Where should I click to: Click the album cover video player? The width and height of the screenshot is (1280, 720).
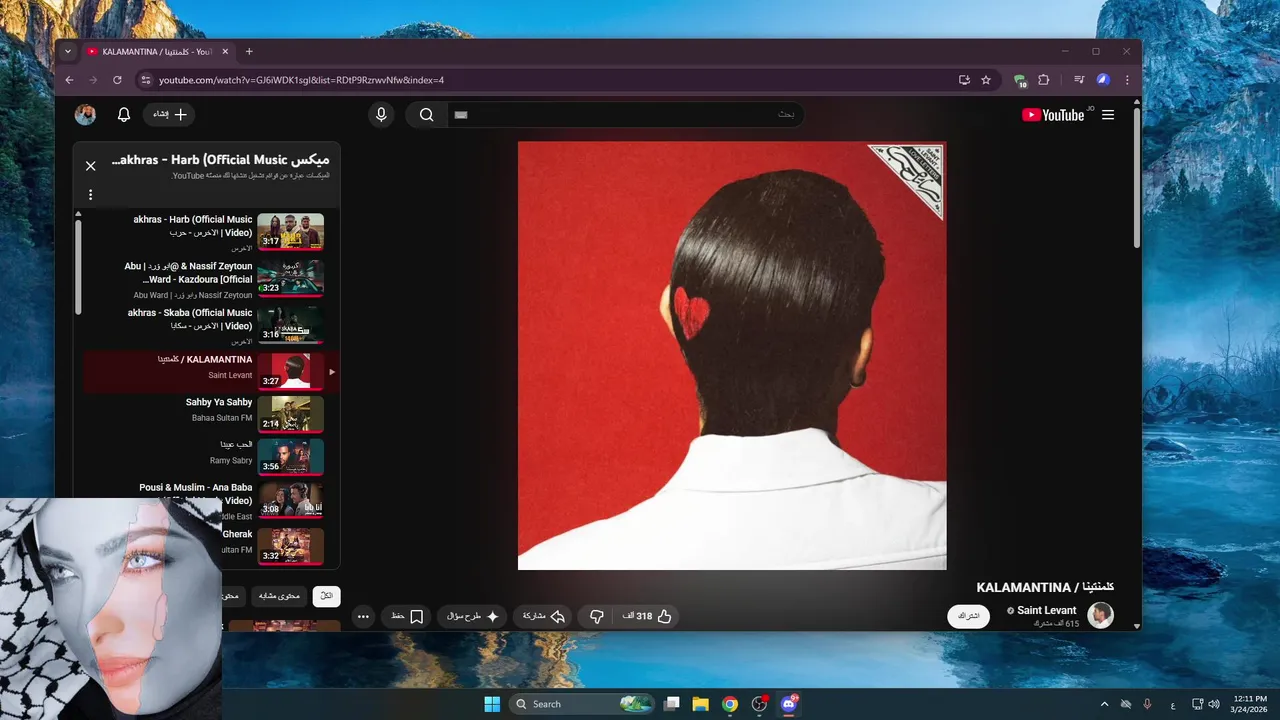[732, 356]
